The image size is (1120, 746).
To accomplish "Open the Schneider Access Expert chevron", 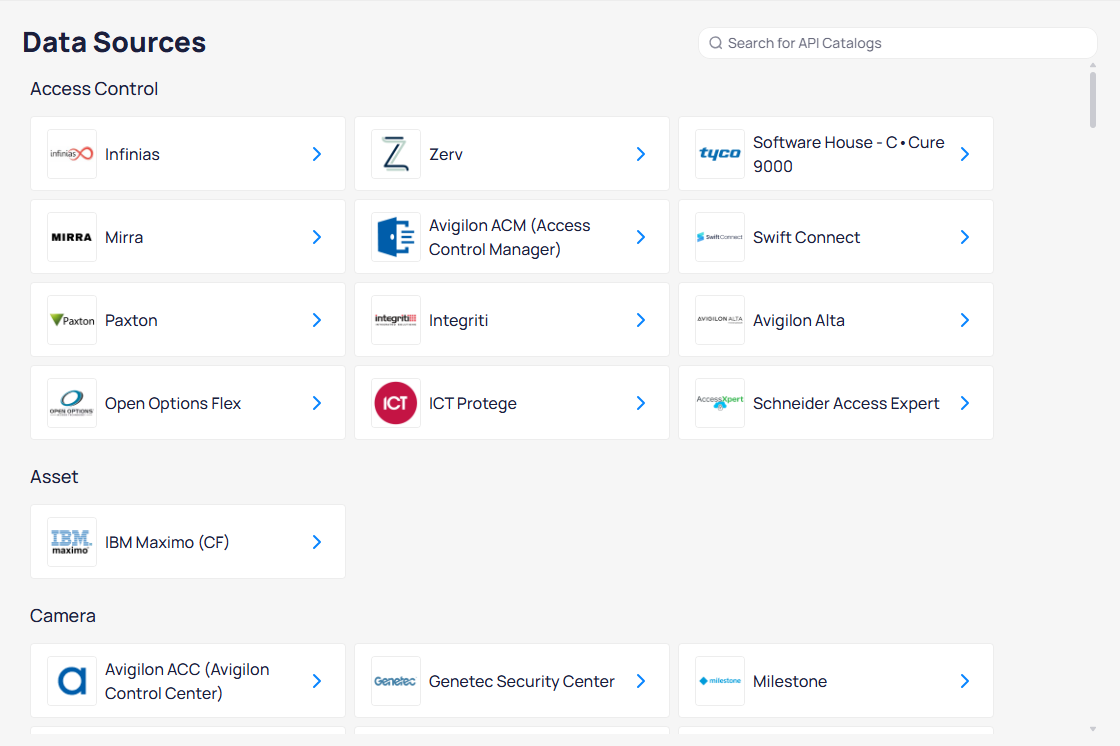I will point(965,403).
